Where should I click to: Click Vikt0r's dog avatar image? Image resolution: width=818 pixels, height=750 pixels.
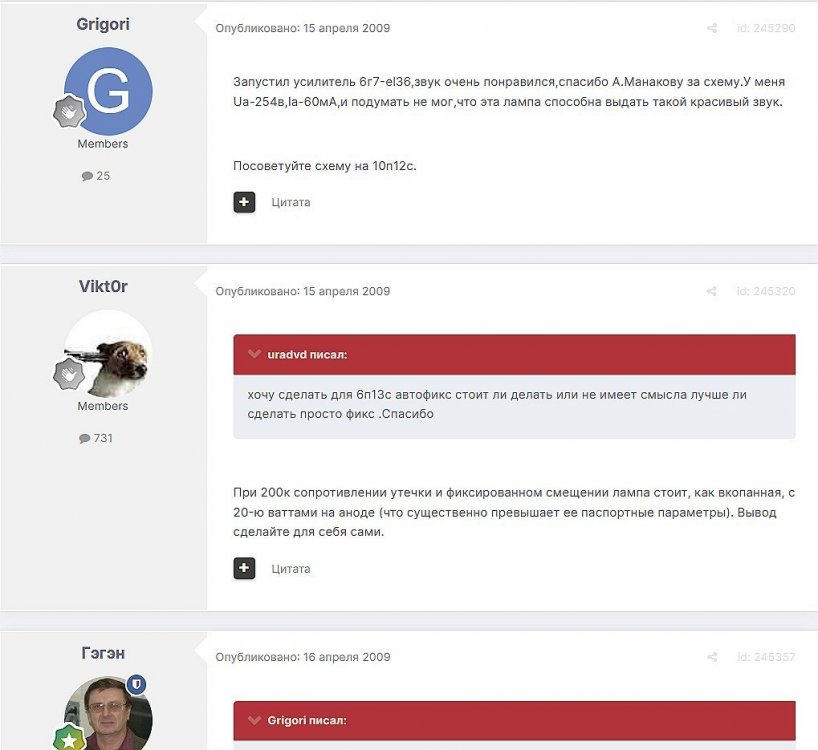point(108,354)
